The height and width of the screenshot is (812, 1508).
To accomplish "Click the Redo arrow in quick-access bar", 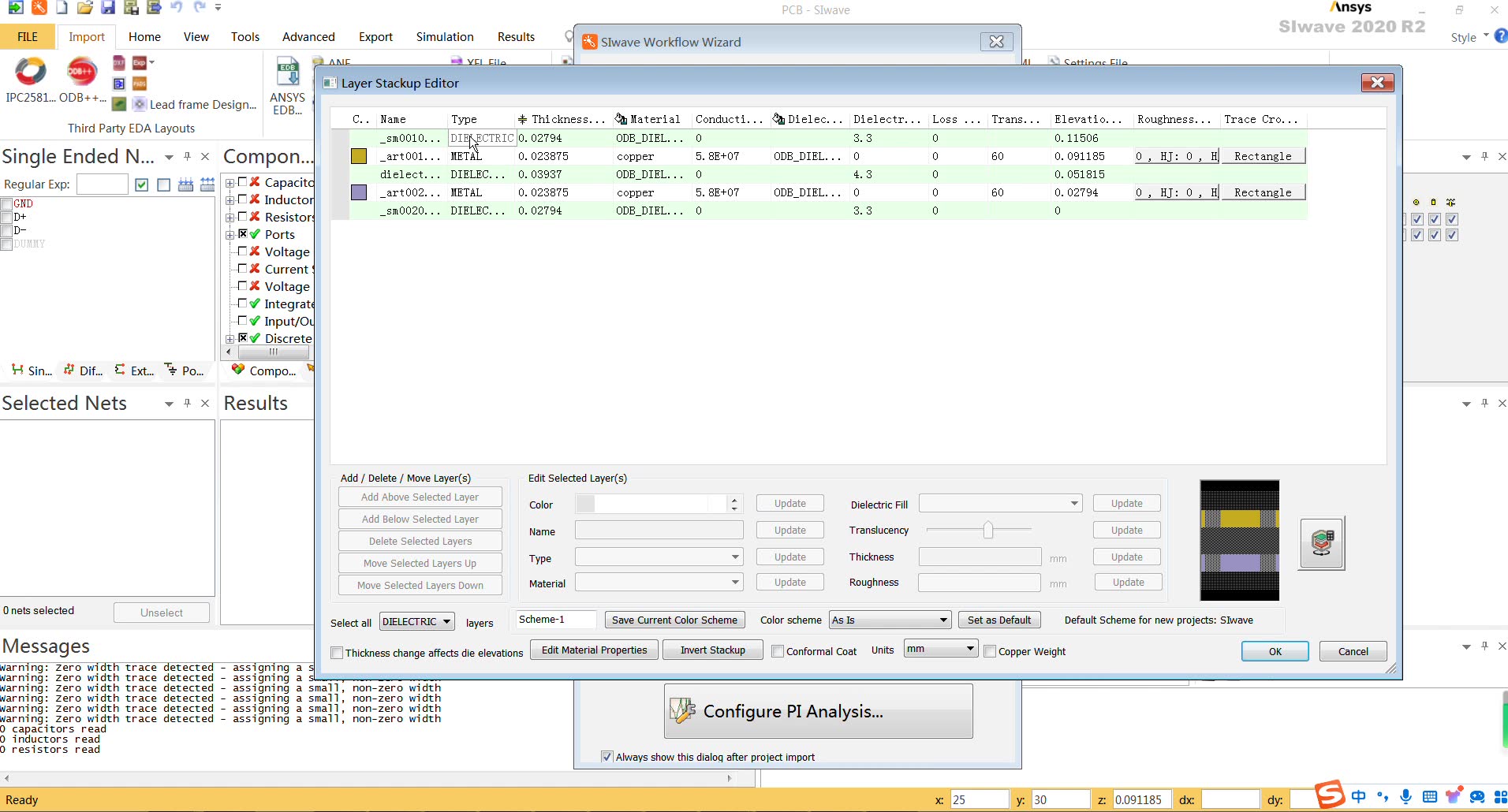I will coord(200,8).
